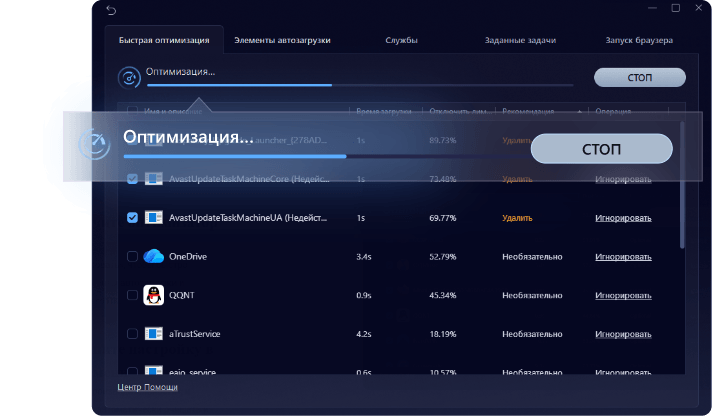Click the 52.79% value in OneDrive row

click(443, 257)
